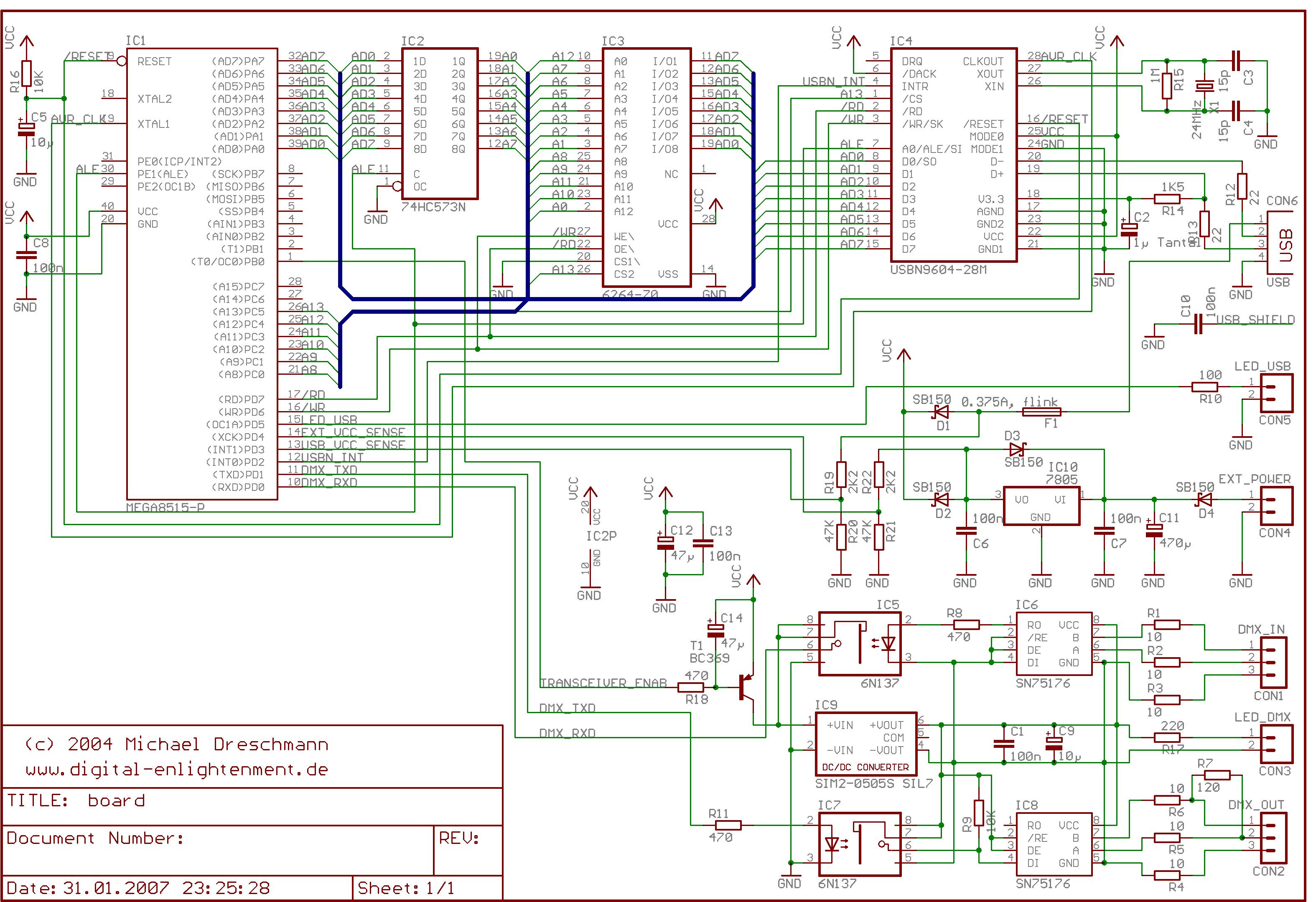Click the IC7 6N137 optocoupler symbol
This screenshot has width=1316, height=902.
click(860, 844)
